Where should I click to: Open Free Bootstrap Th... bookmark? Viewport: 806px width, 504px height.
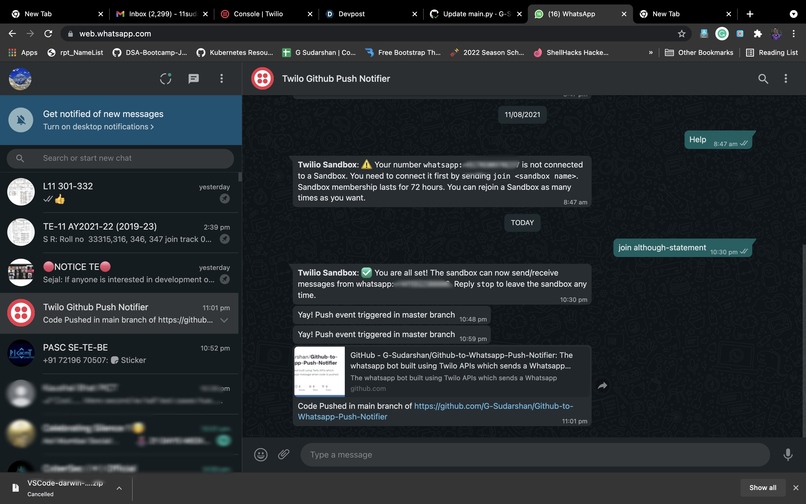pyautogui.click(x=402, y=52)
